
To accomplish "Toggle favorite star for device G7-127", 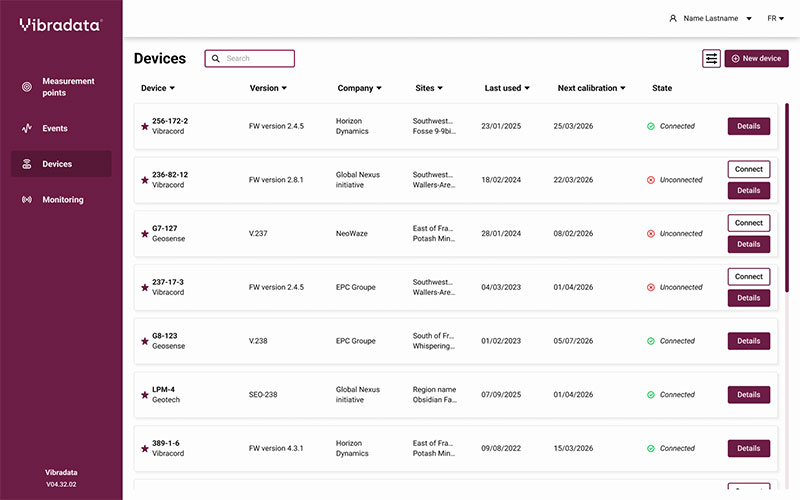I will pos(144,233).
